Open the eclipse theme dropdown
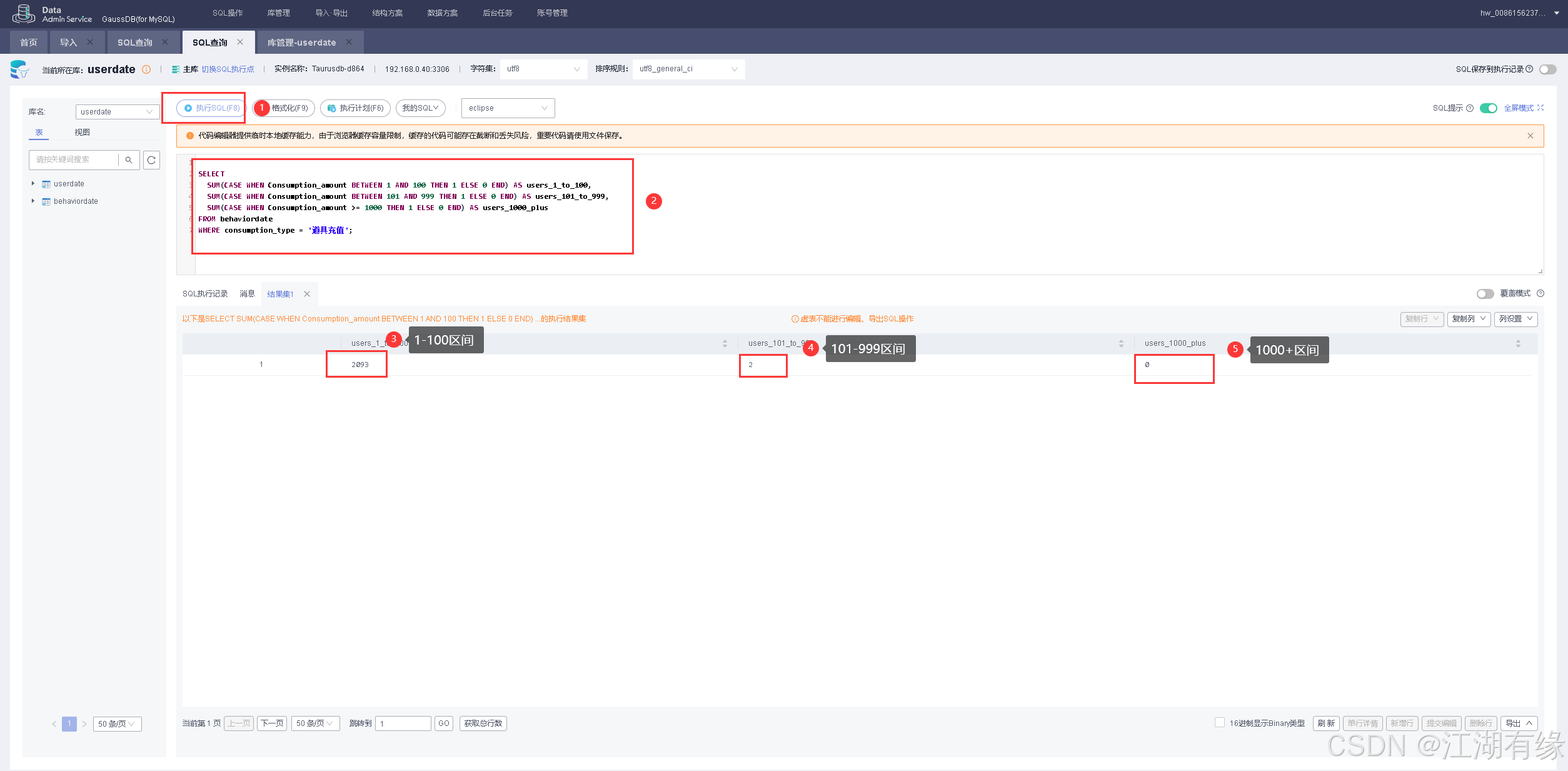1568x771 pixels. (507, 108)
